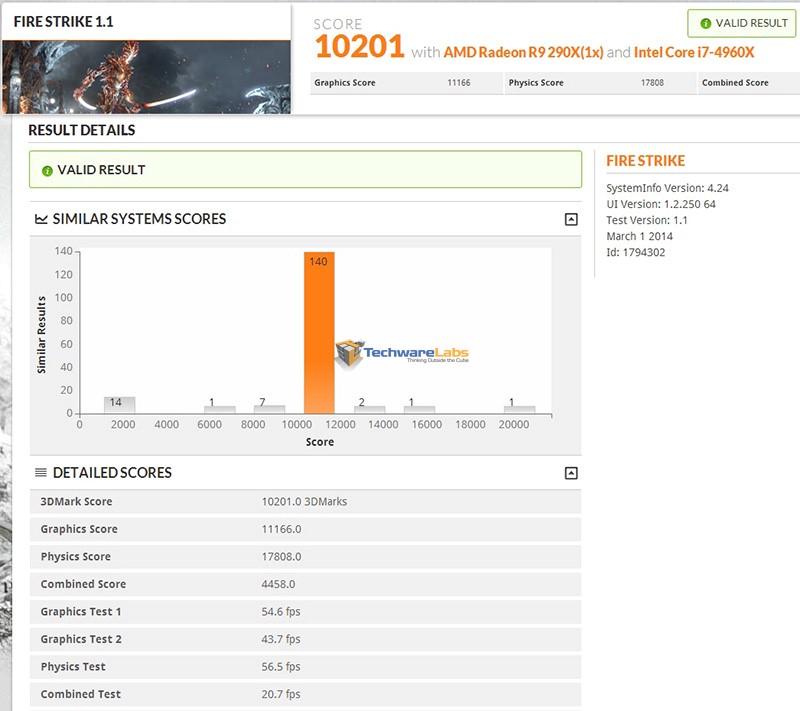The image size is (800, 711).
Task: Click Combined Test value 20.7 fps
Action: tap(281, 695)
